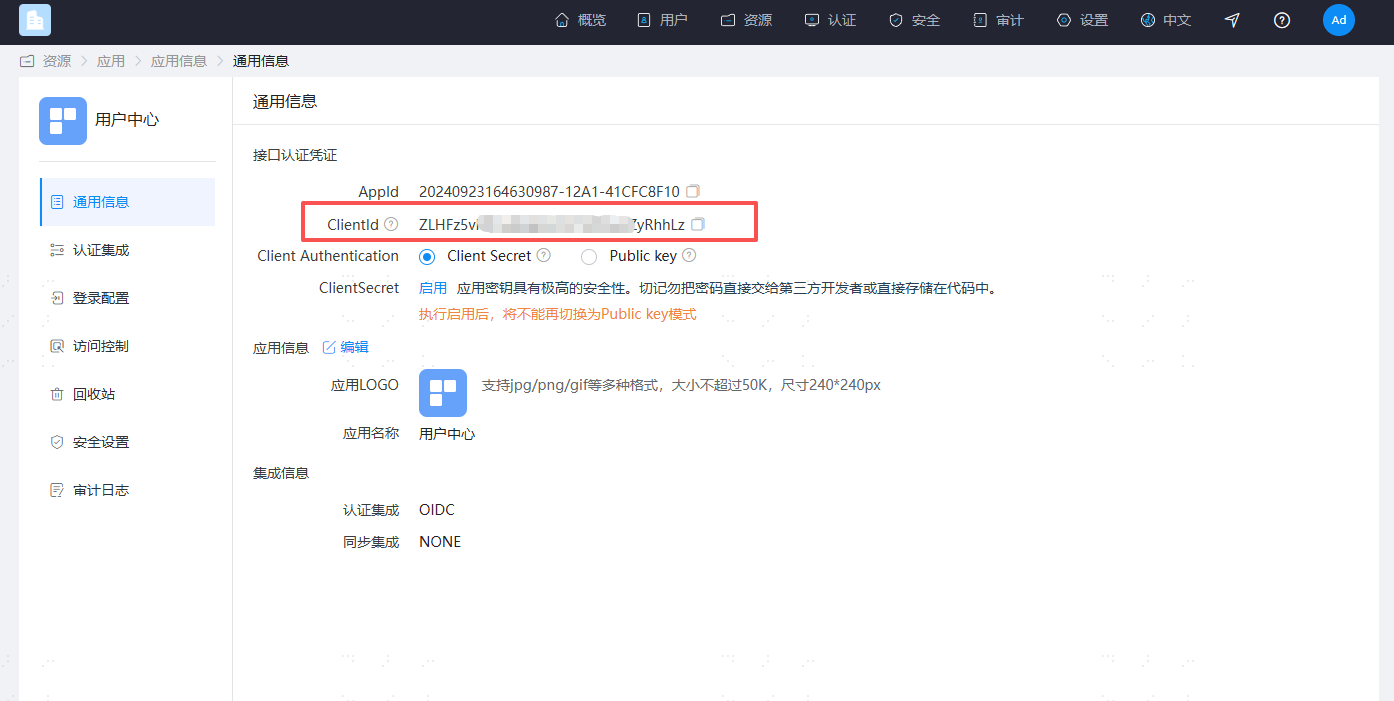Click the 启用 link for ClientSecret

433,288
